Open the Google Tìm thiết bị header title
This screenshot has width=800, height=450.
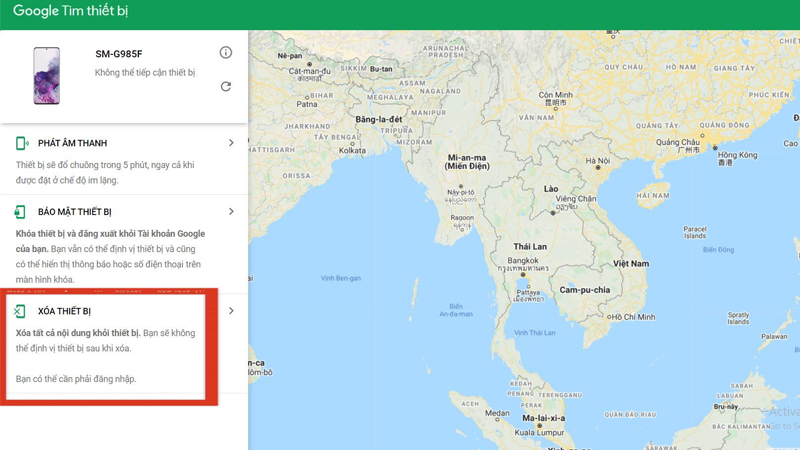pyautogui.click(x=70, y=11)
